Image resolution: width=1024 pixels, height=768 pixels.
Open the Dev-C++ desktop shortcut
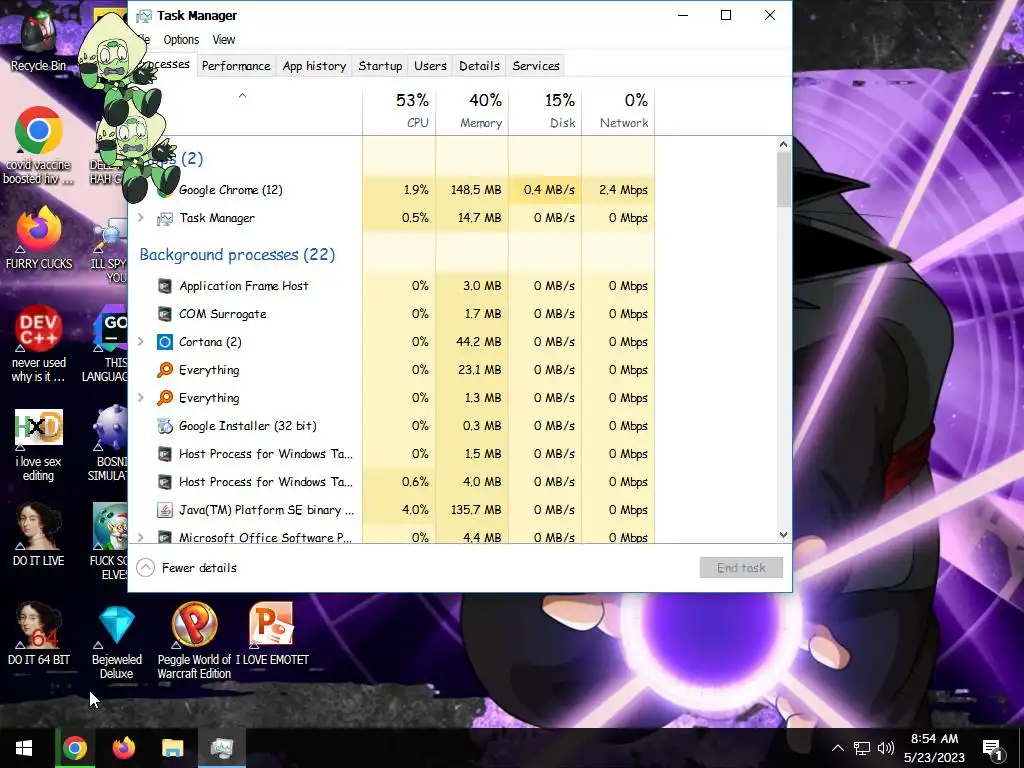pyautogui.click(x=39, y=344)
